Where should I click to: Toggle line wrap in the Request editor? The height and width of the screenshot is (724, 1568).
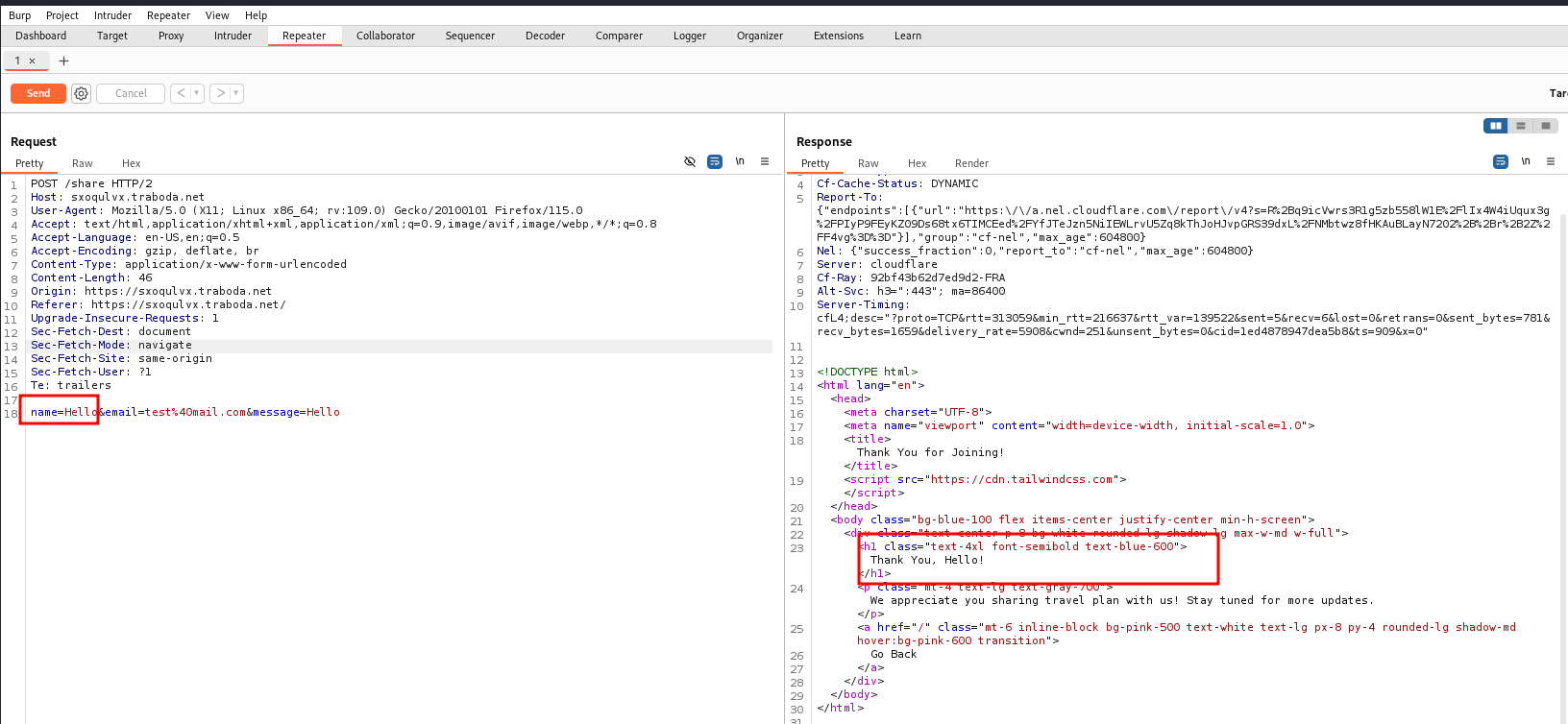tap(715, 161)
